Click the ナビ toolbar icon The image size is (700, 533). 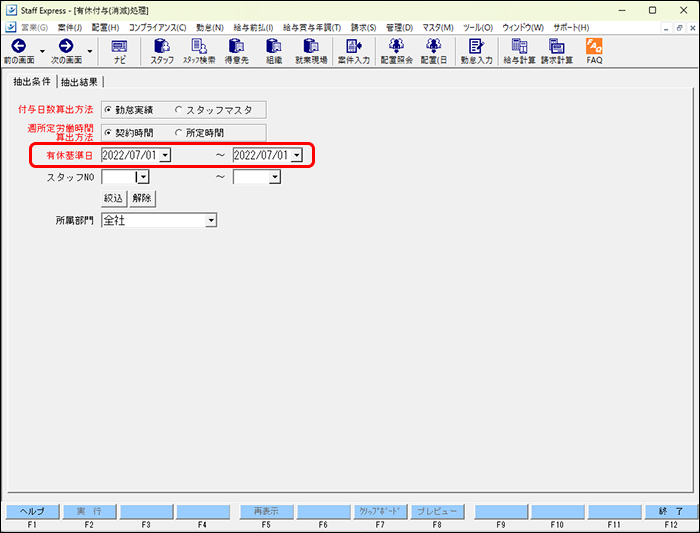119,50
